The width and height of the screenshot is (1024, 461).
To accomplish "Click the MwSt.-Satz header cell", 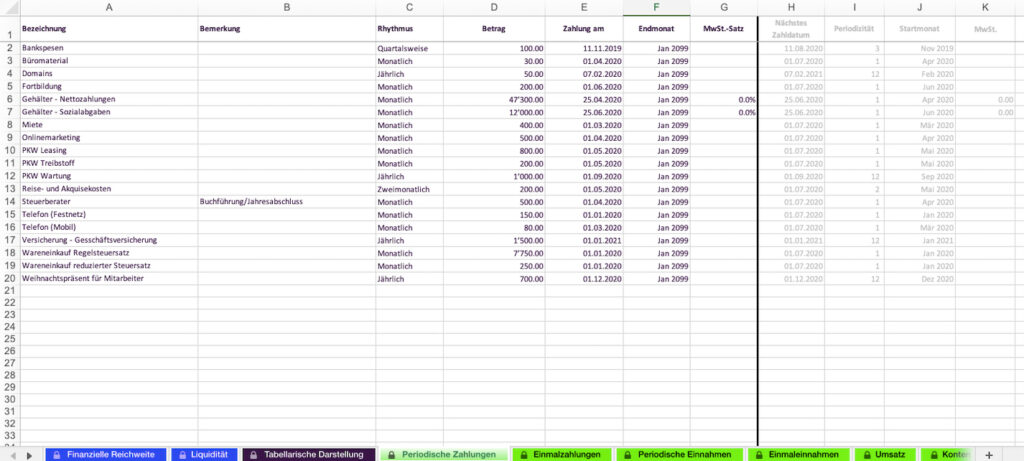I will point(724,29).
